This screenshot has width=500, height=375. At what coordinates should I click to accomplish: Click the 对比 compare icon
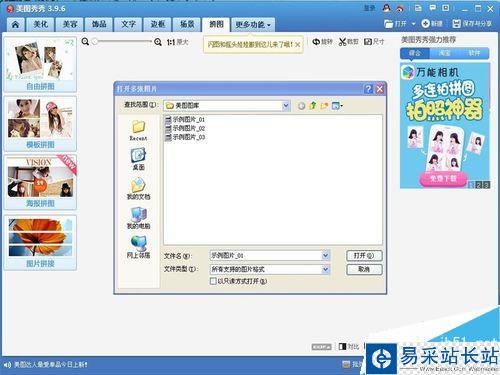[349, 347]
